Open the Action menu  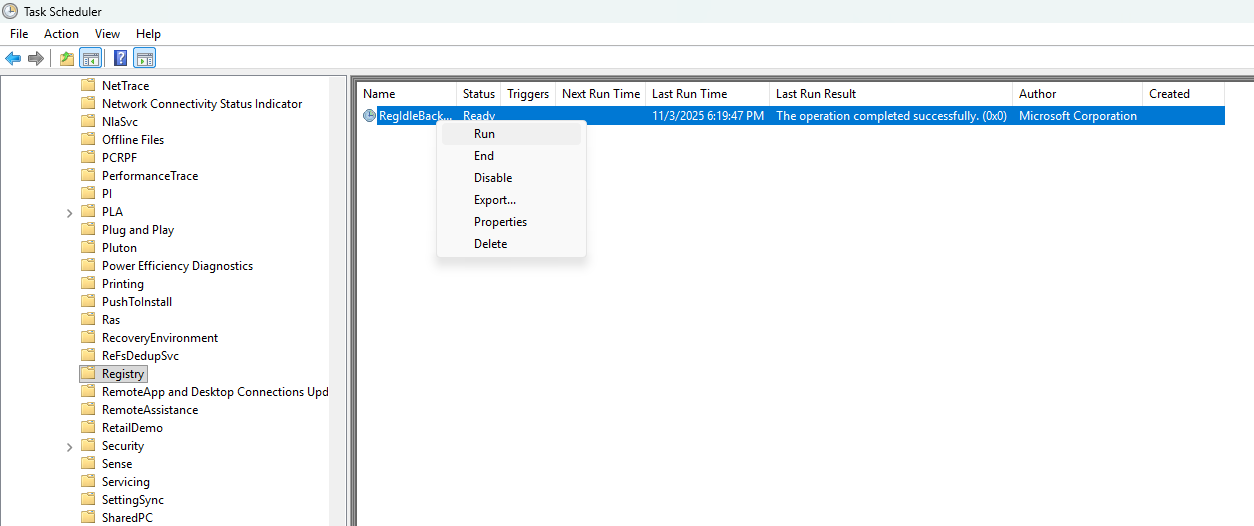(61, 34)
